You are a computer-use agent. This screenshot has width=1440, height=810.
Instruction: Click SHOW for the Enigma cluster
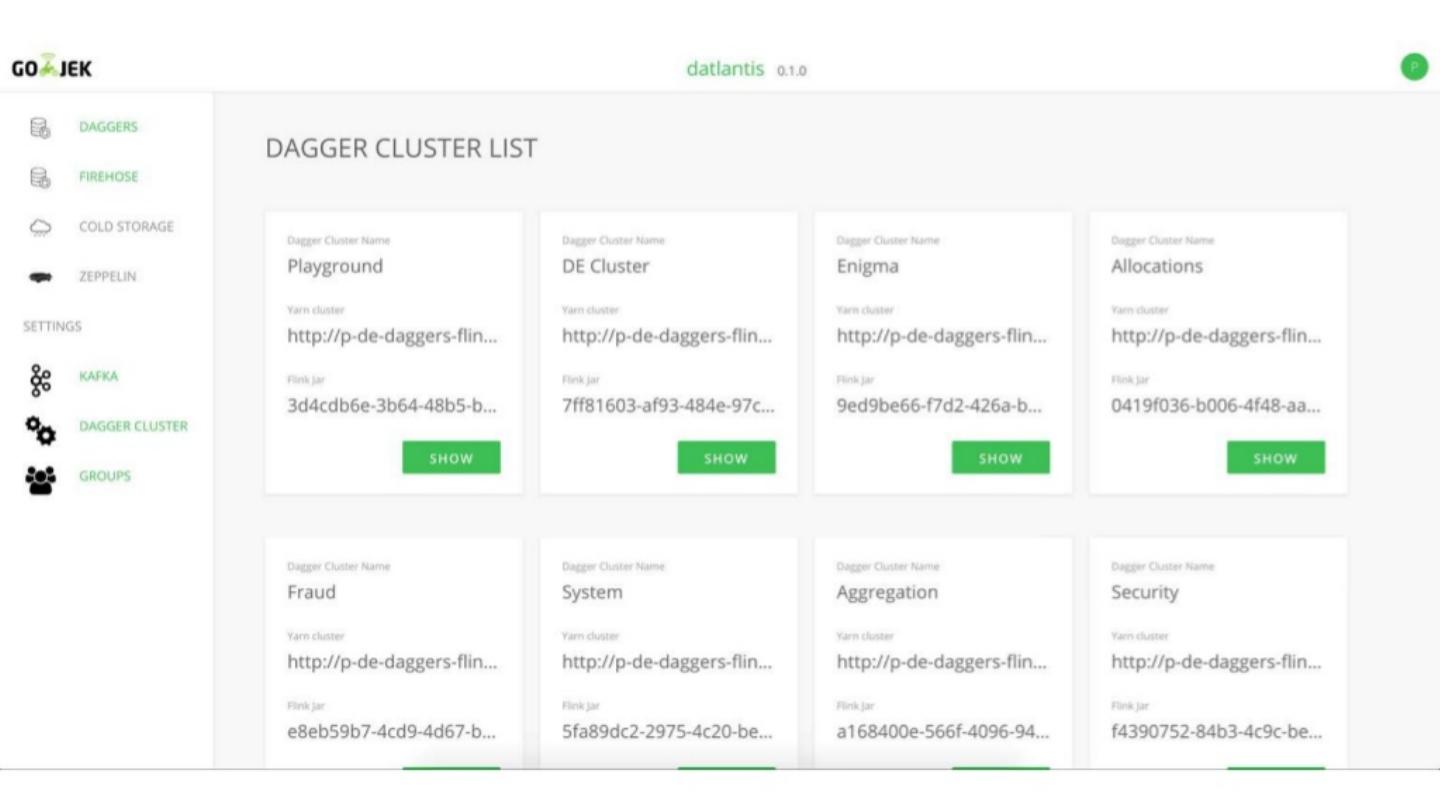coord(1000,458)
